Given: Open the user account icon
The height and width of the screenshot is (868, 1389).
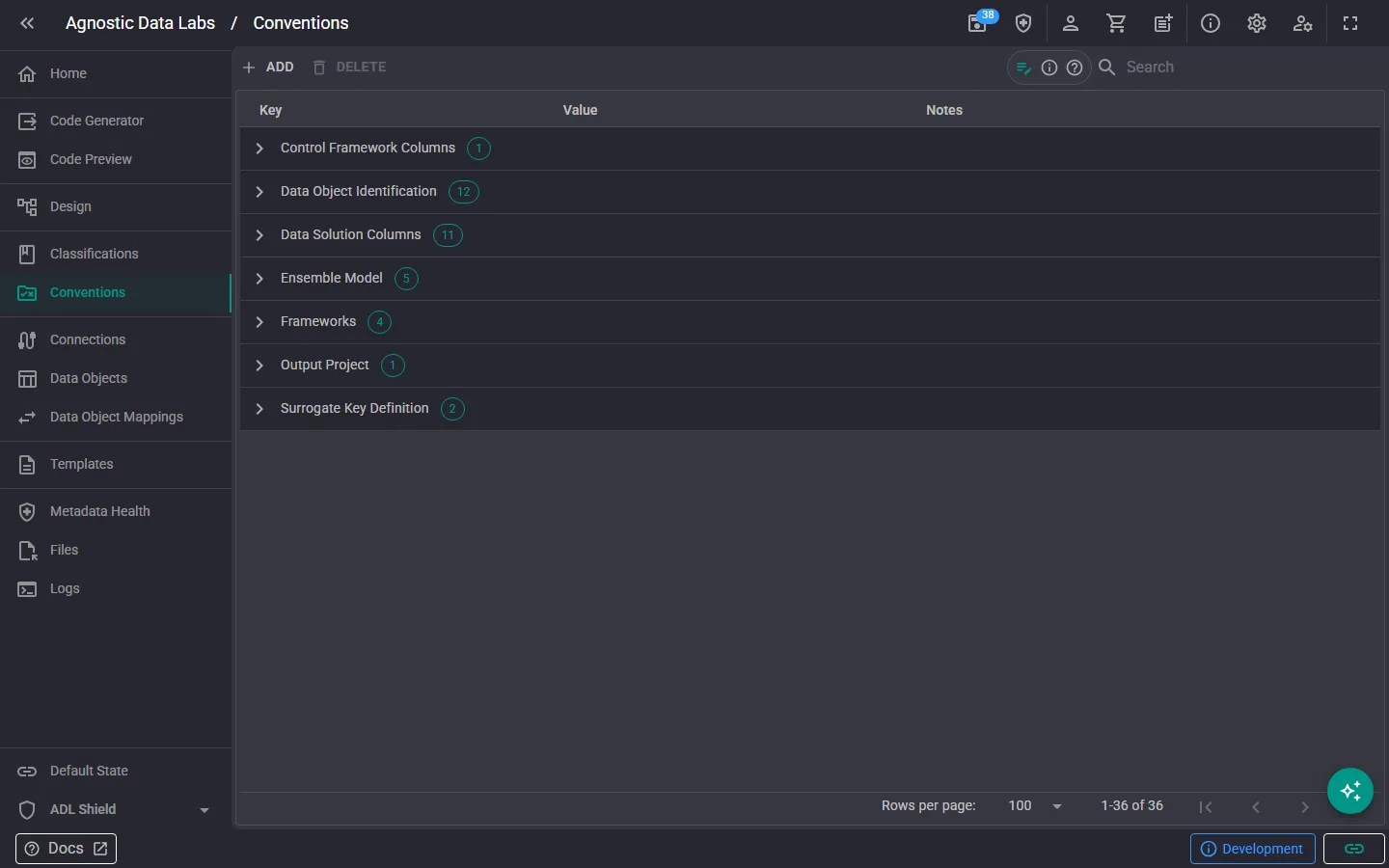Looking at the screenshot, I should 1070,23.
